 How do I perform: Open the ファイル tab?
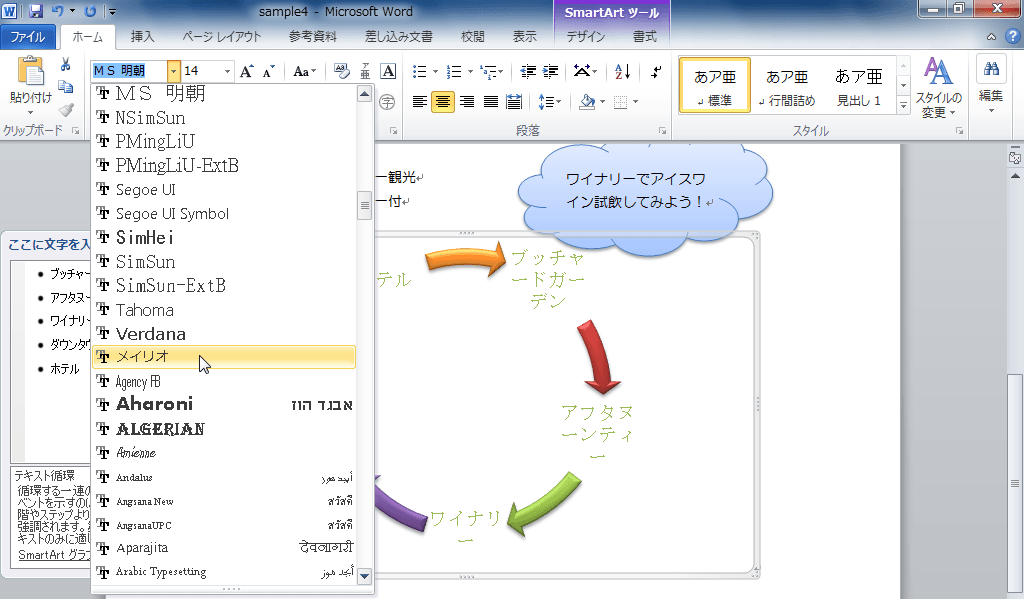point(27,37)
